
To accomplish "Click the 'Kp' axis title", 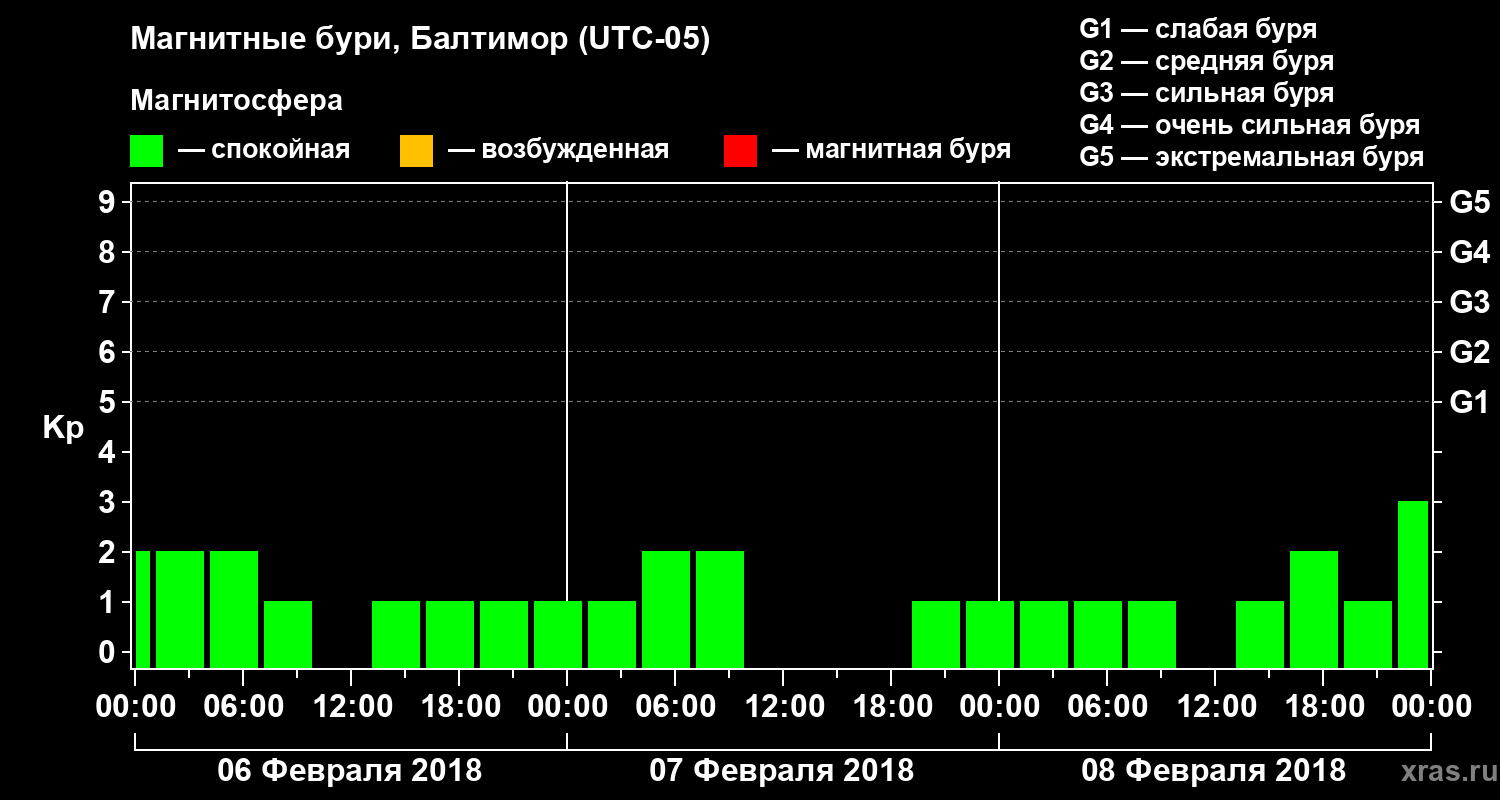I will pyautogui.click(x=63, y=427).
